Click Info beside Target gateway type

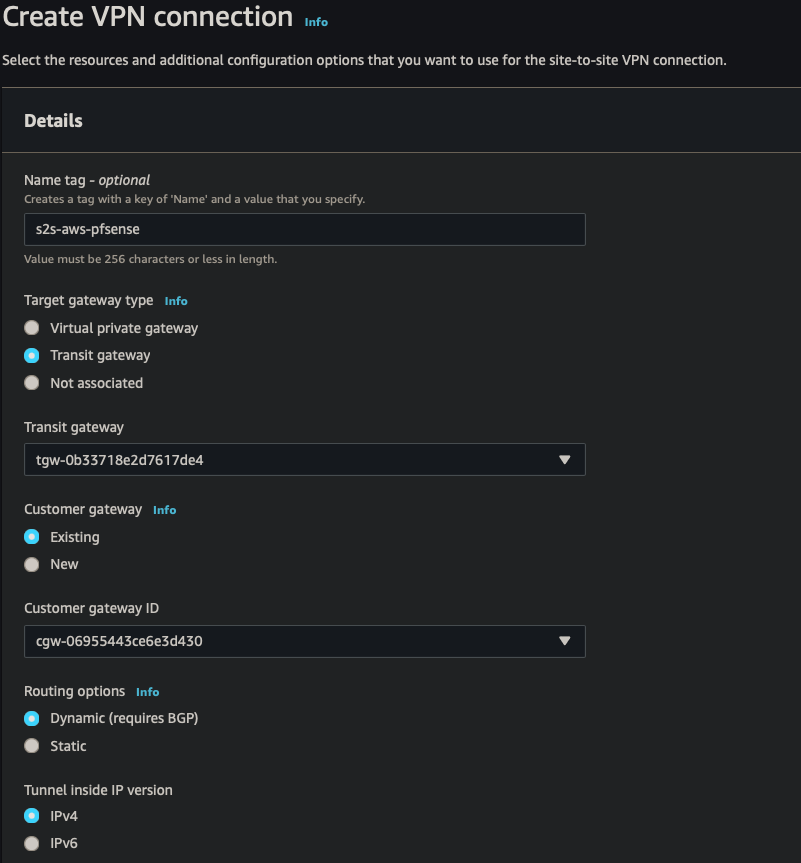tap(176, 301)
